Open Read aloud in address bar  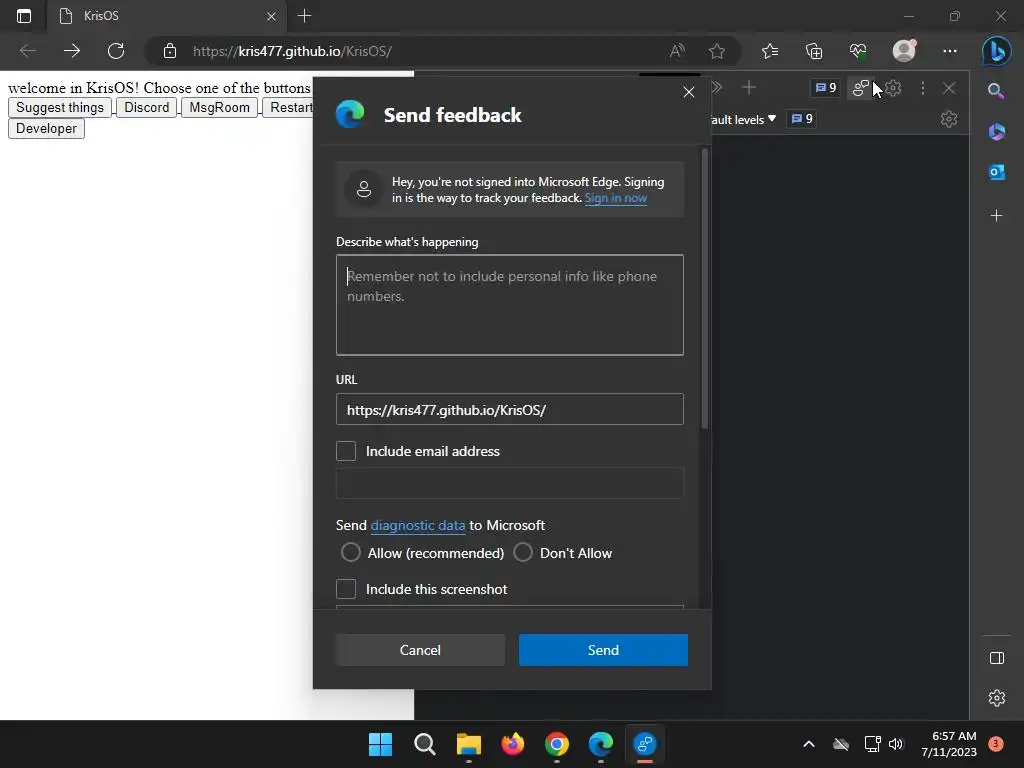point(677,51)
